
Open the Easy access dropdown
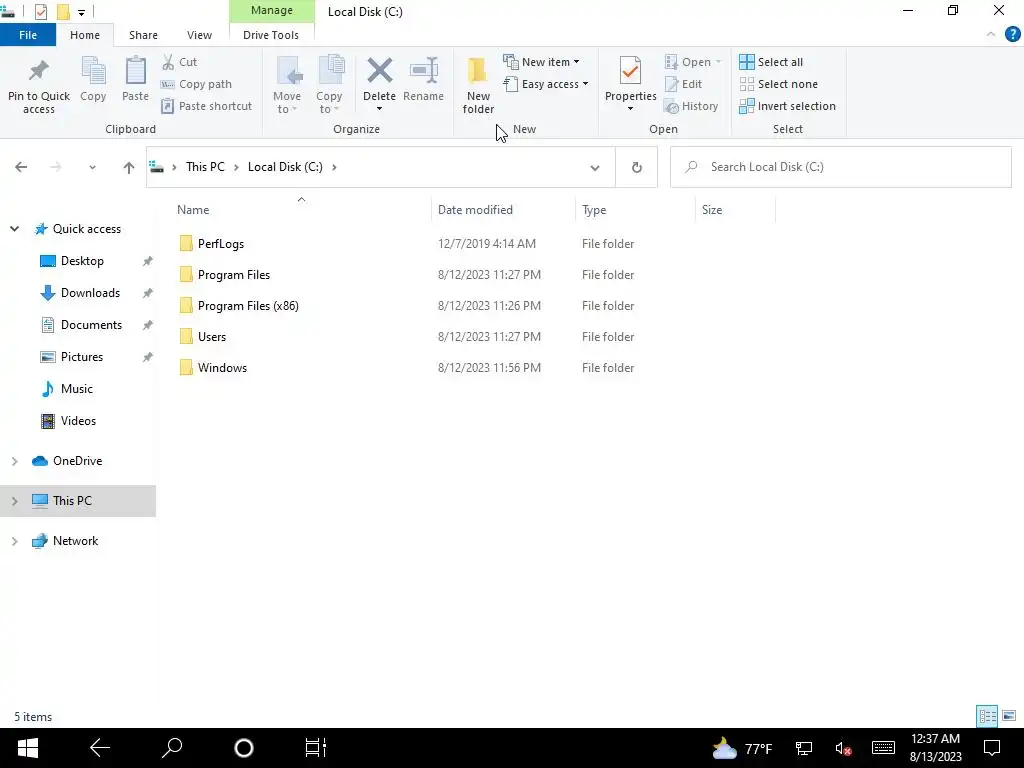click(x=545, y=84)
